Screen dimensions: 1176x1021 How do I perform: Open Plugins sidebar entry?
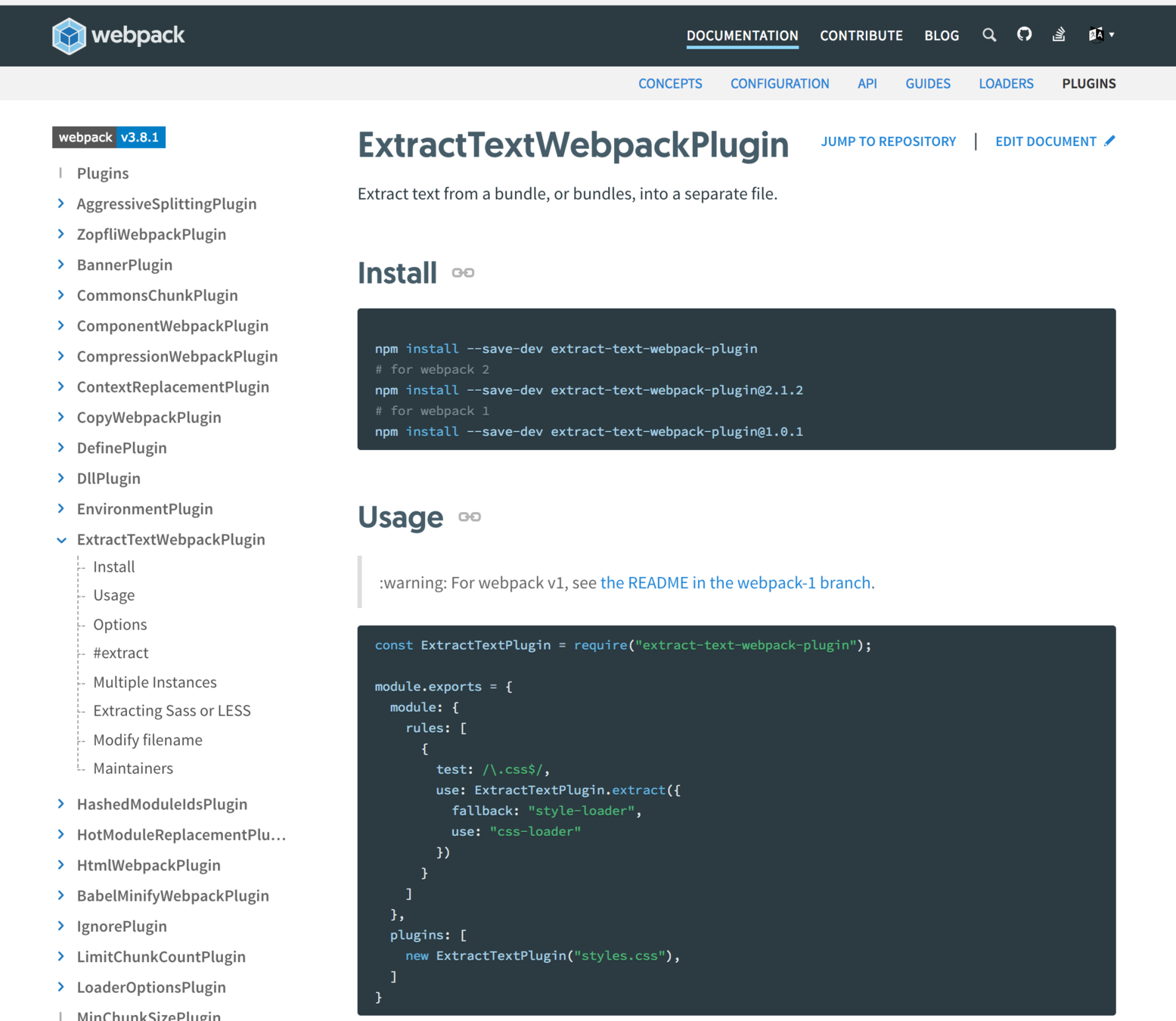click(103, 173)
